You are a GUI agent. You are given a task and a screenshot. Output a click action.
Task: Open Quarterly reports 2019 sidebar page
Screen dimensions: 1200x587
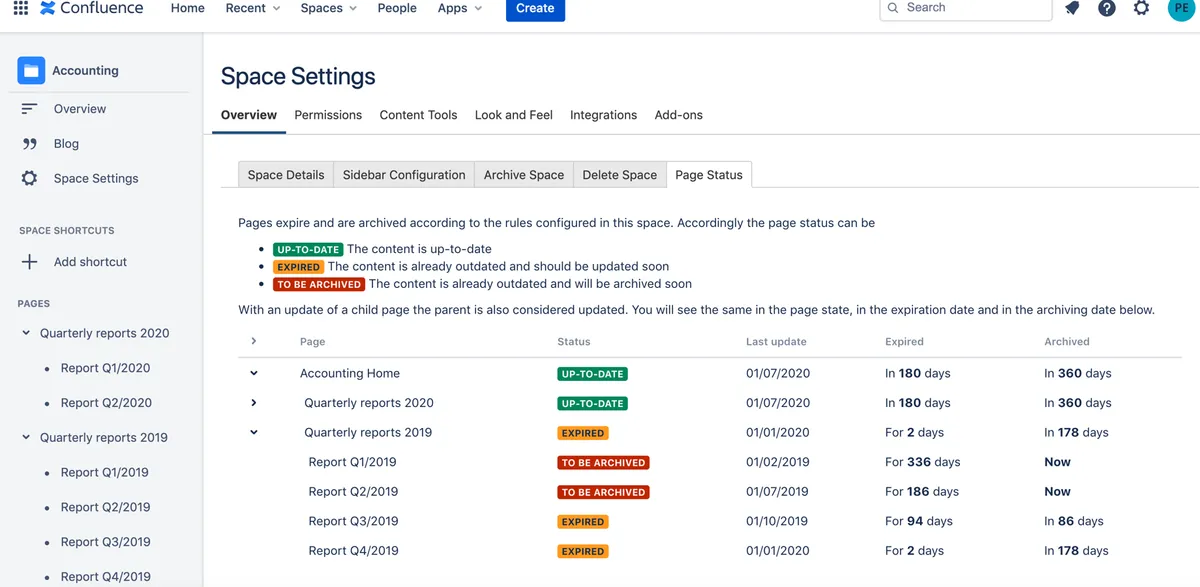pyautogui.click(x=104, y=437)
